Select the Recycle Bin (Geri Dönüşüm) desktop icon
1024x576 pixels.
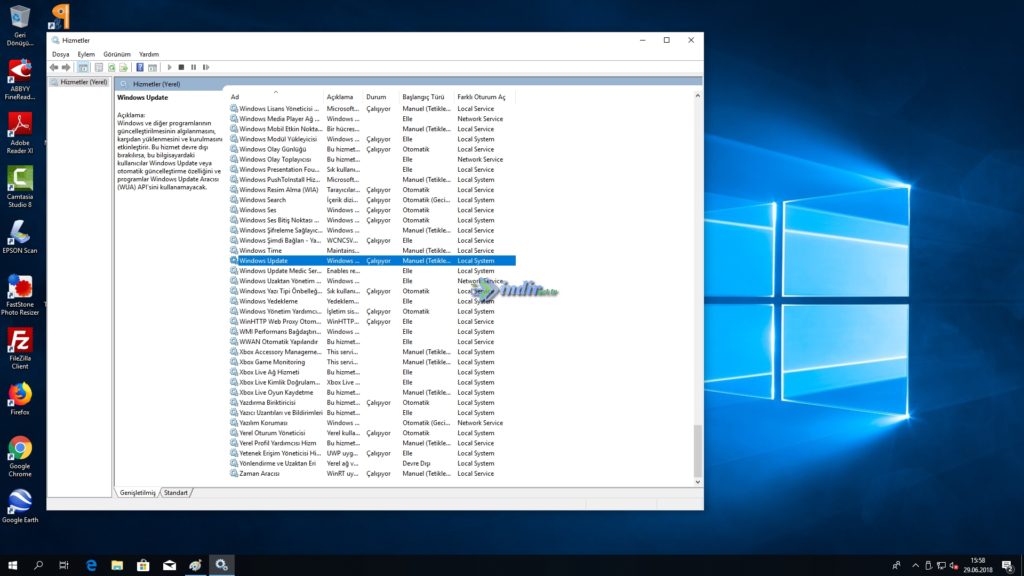tap(20, 25)
